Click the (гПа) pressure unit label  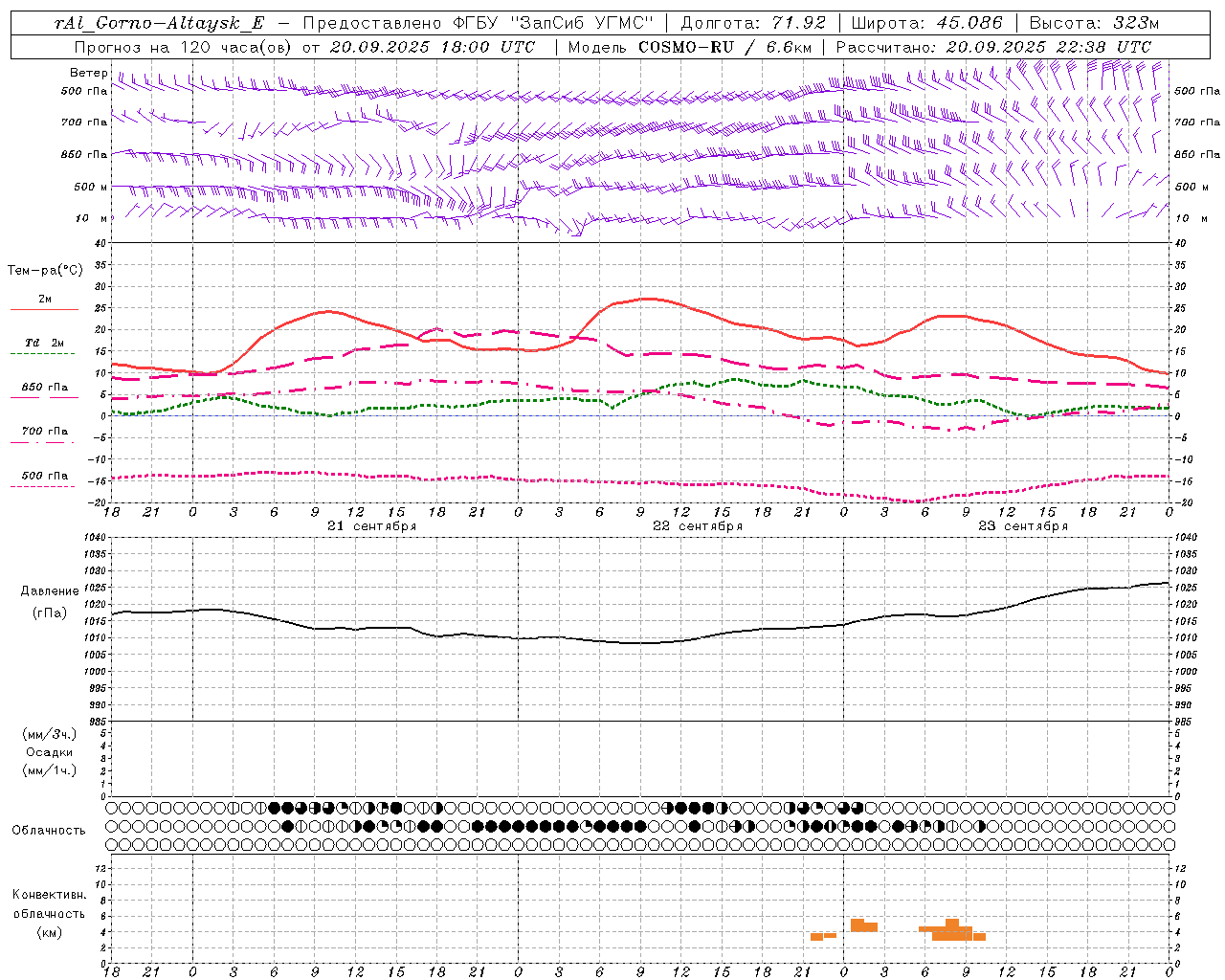pyautogui.click(x=50, y=612)
